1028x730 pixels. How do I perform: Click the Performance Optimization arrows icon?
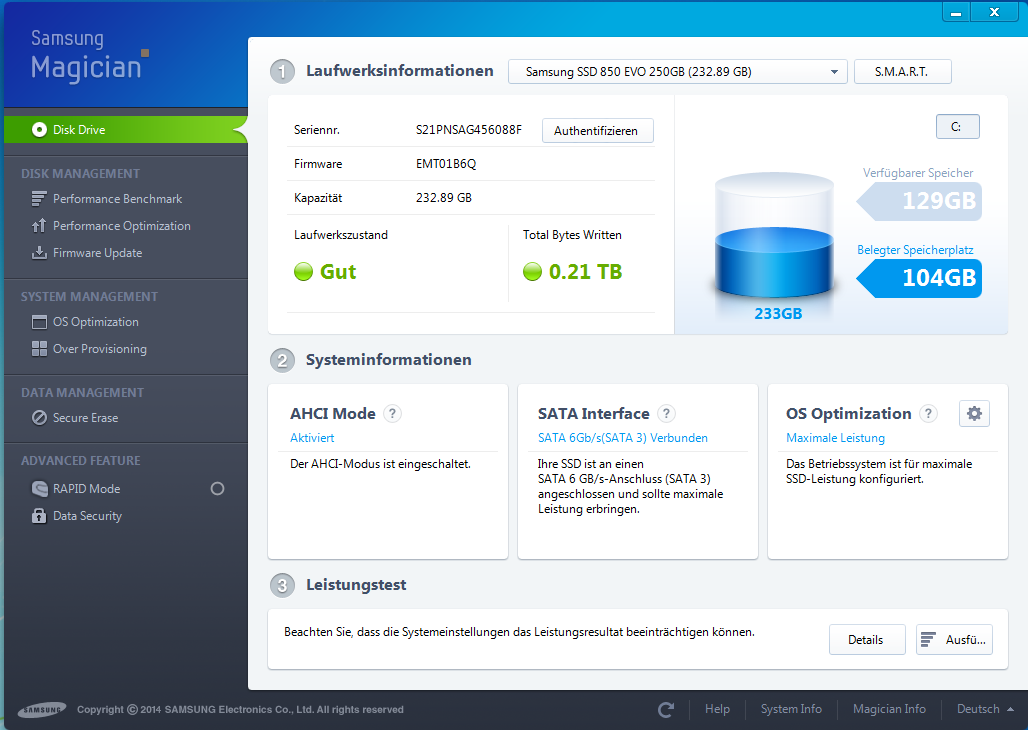39,226
